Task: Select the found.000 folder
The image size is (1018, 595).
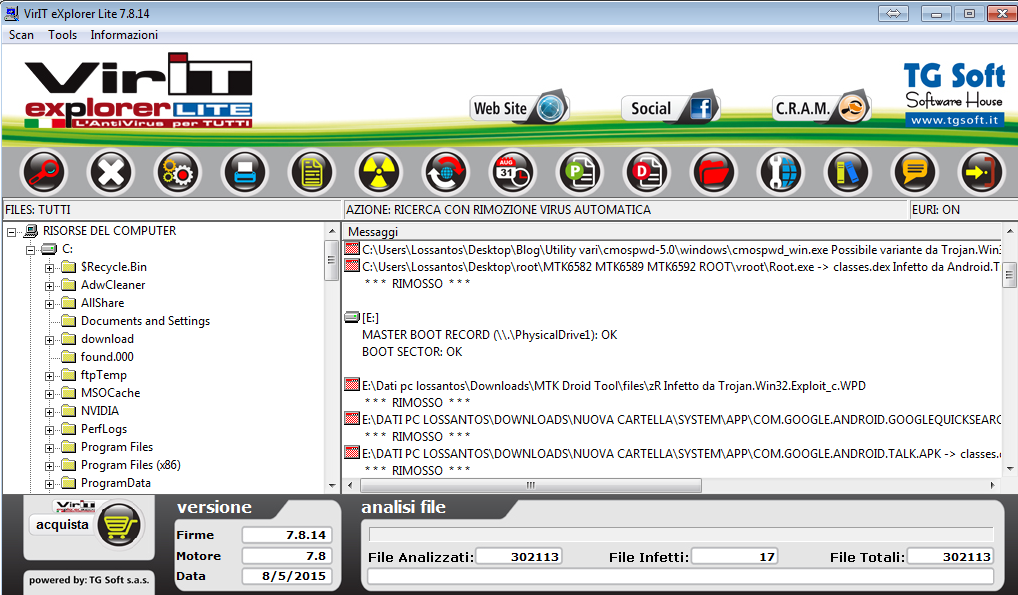Action: click(107, 357)
